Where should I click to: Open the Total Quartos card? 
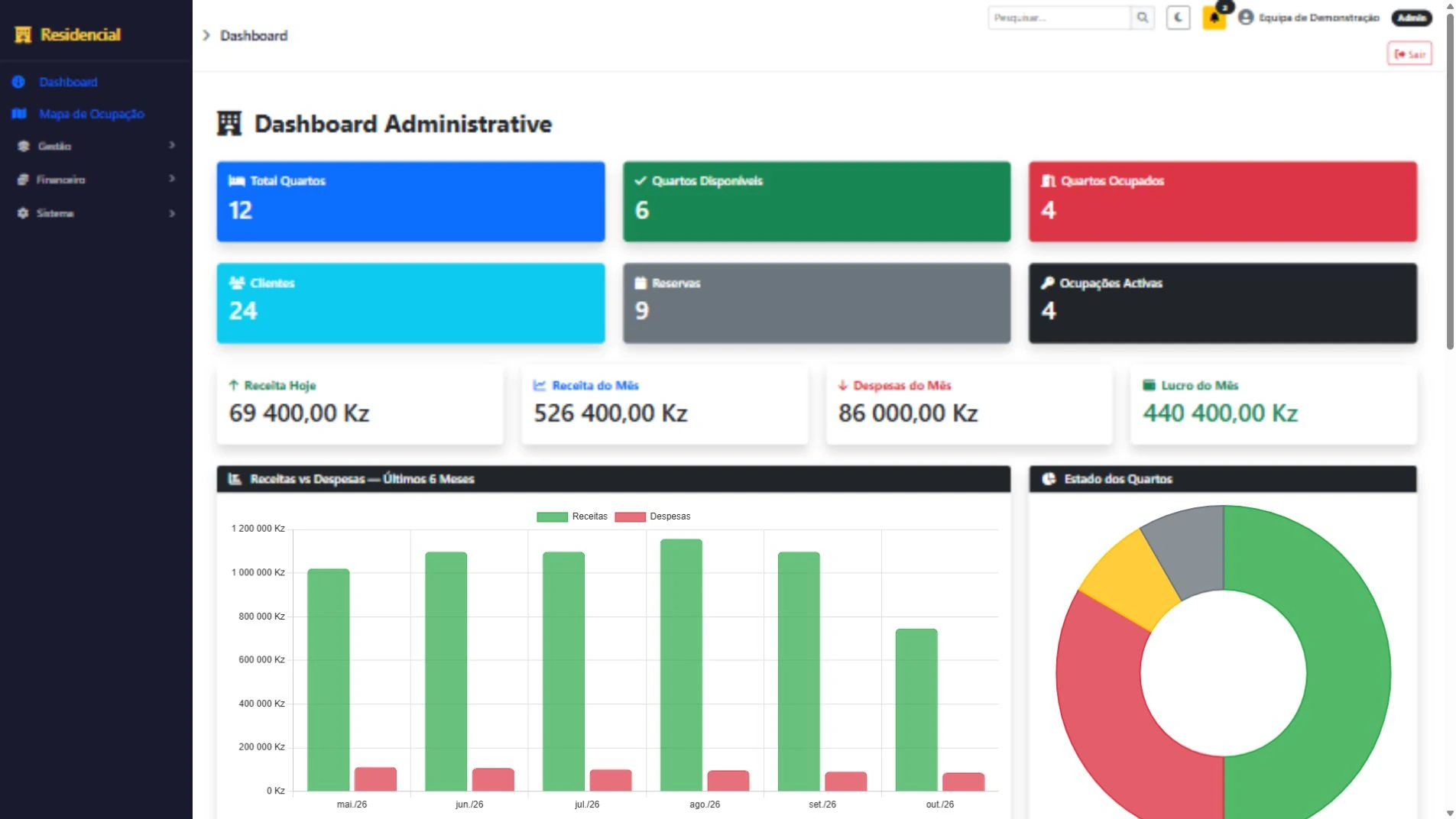point(410,202)
